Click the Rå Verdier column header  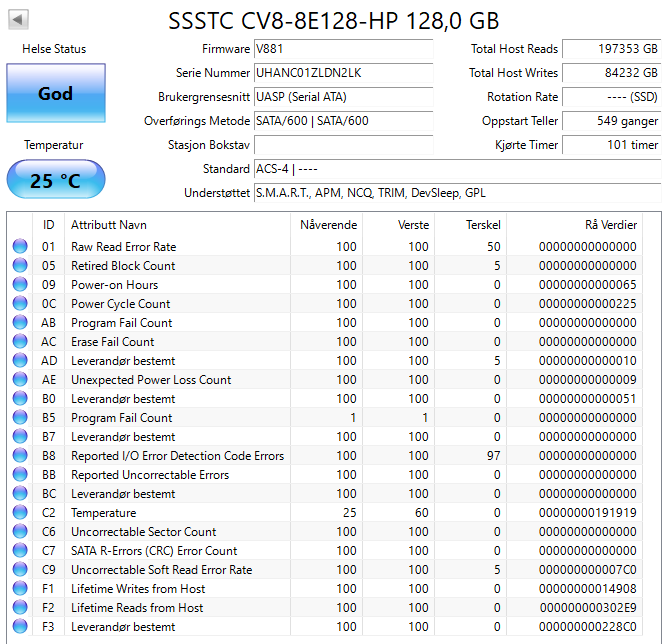pyautogui.click(x=610, y=225)
